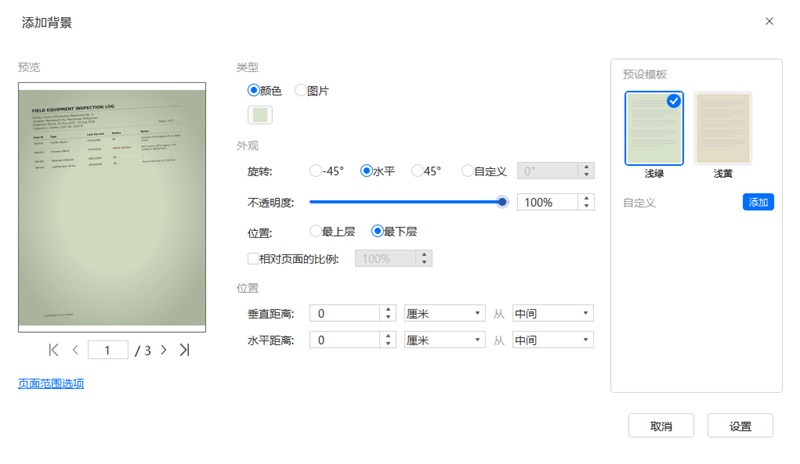Open 水平距离 unit dropdown 厘米

[x=444, y=340]
